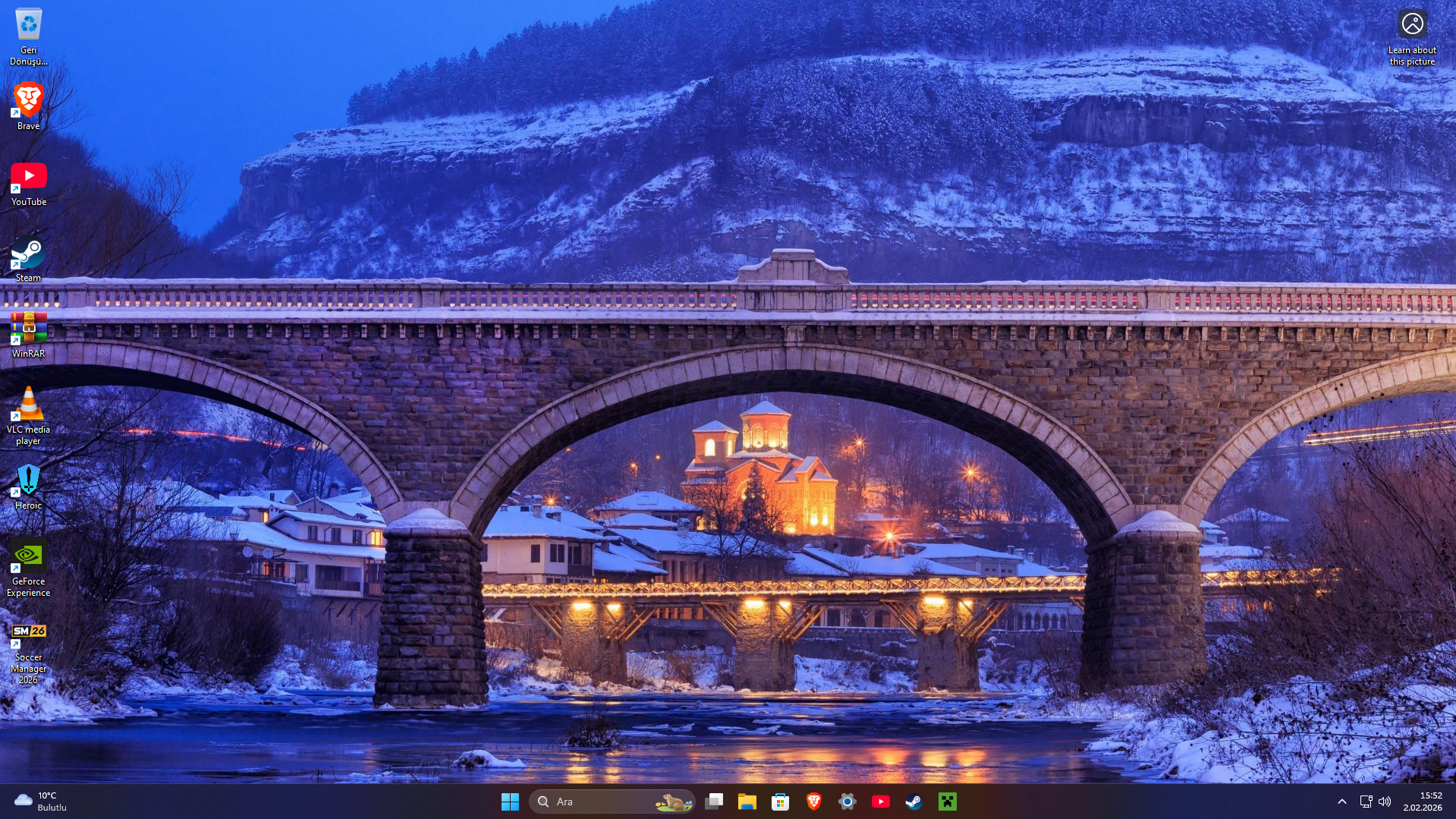The image size is (1456, 819).
Task: Click the volume speaker icon in tray
Action: pyautogui.click(x=1385, y=802)
